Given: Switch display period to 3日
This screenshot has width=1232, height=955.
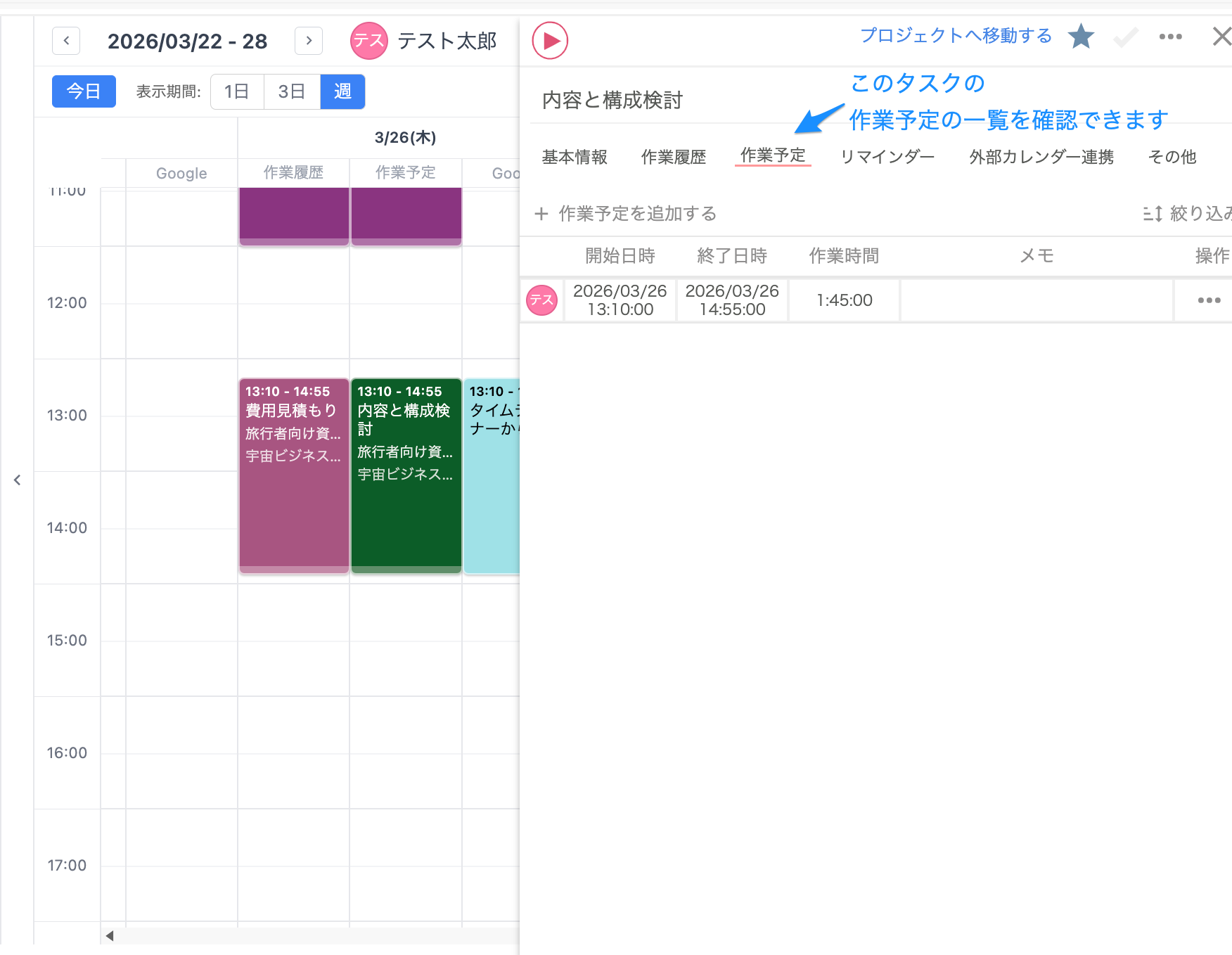Looking at the screenshot, I should 291,91.
